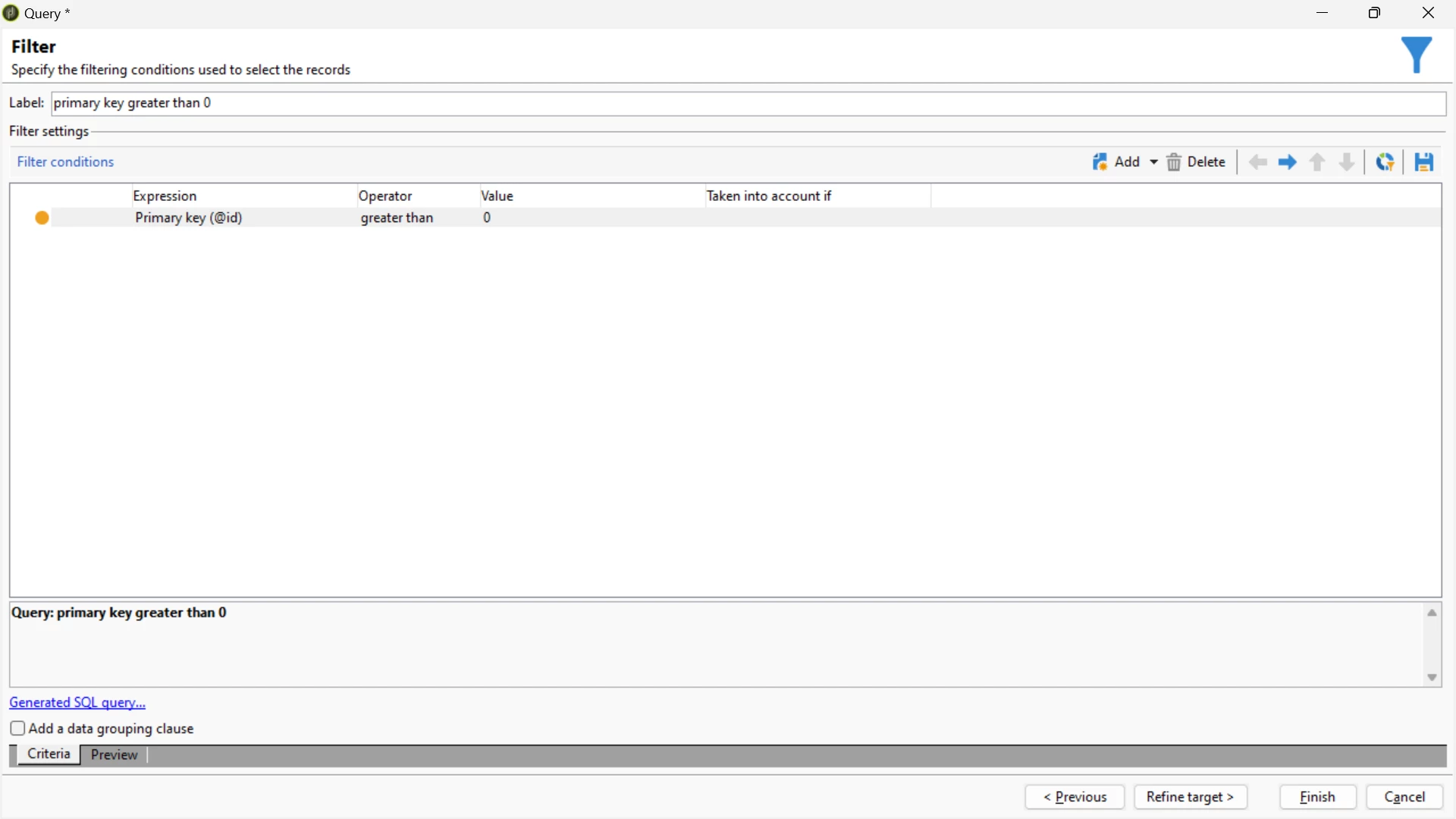Click the Previous button

pos(1075,797)
